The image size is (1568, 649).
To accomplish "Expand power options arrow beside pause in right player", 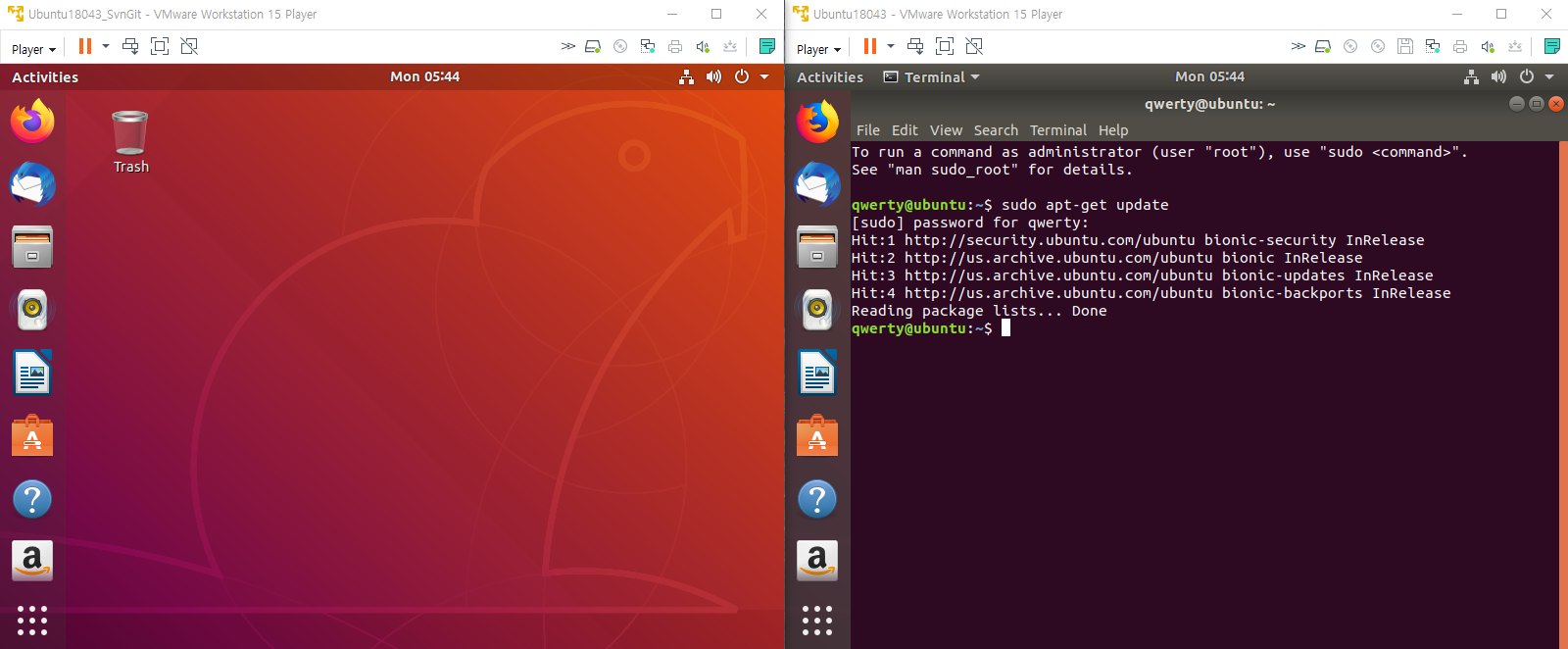I will (x=891, y=46).
